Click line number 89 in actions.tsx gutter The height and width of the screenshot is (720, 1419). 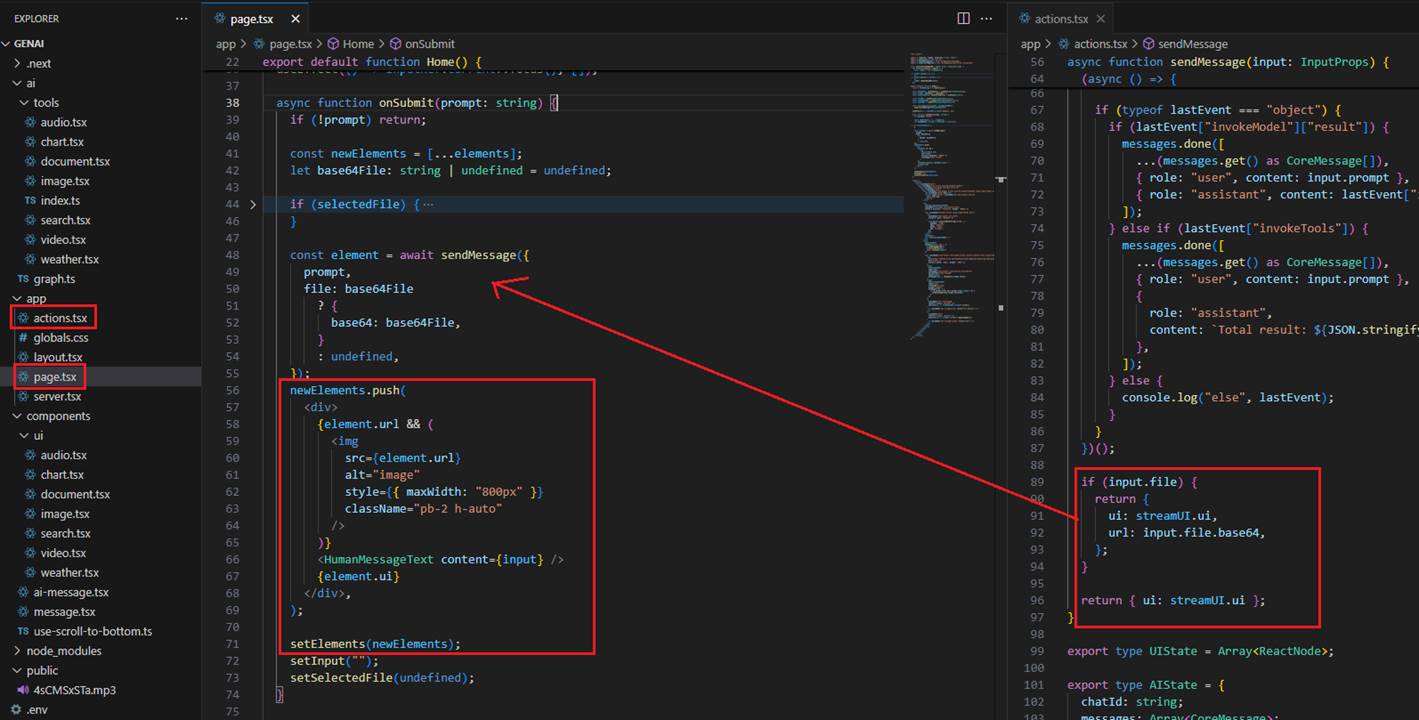point(1037,482)
